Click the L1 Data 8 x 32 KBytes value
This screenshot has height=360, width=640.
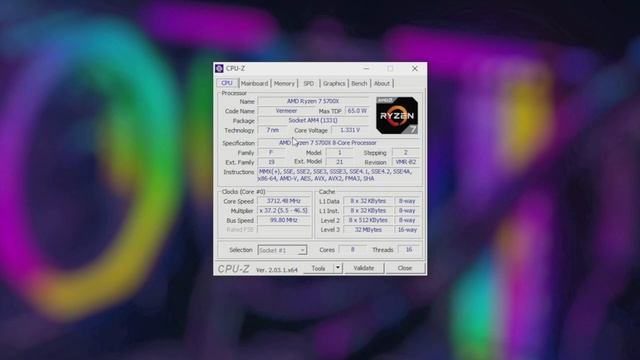368,201
